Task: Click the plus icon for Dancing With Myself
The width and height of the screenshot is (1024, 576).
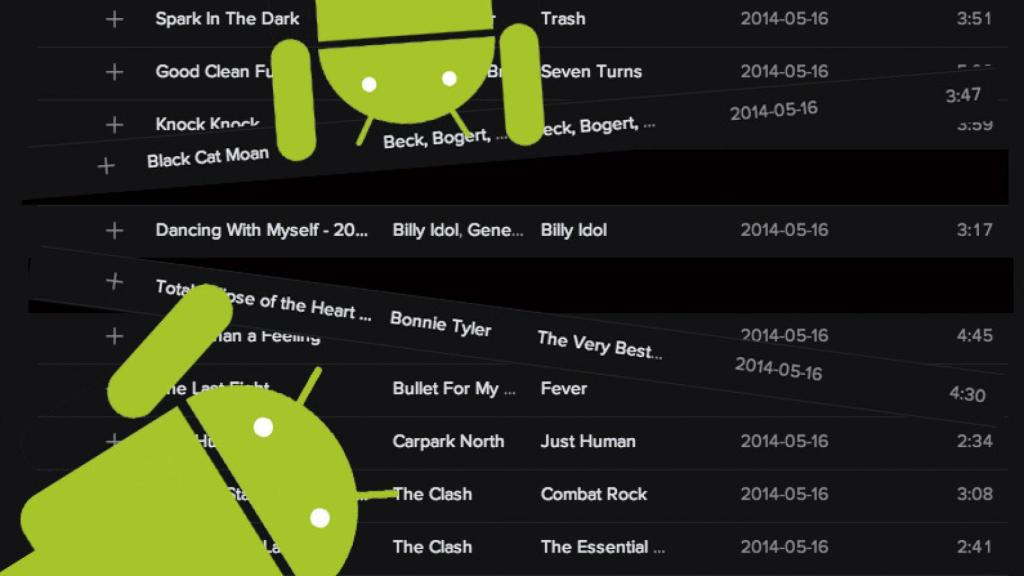Action: point(114,231)
